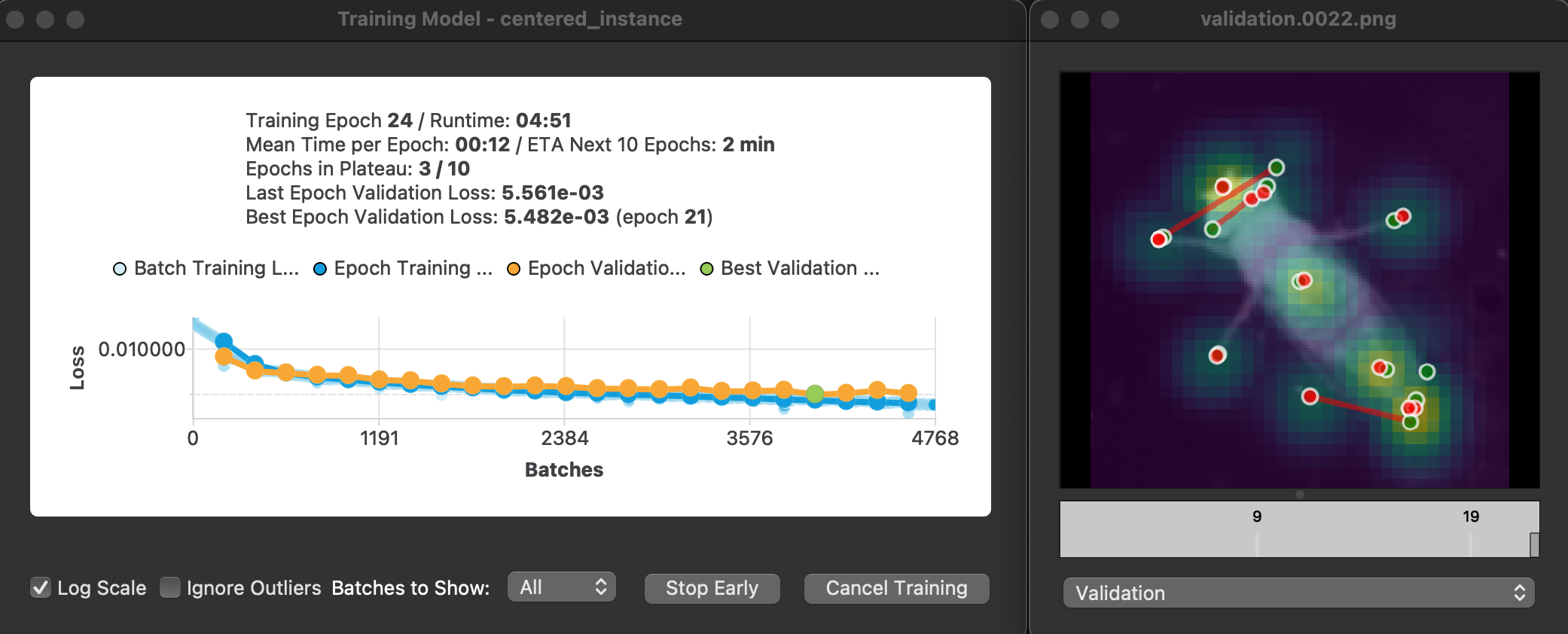Image resolution: width=1568 pixels, height=634 pixels.
Task: Cancel the current training run
Action: coord(896,588)
